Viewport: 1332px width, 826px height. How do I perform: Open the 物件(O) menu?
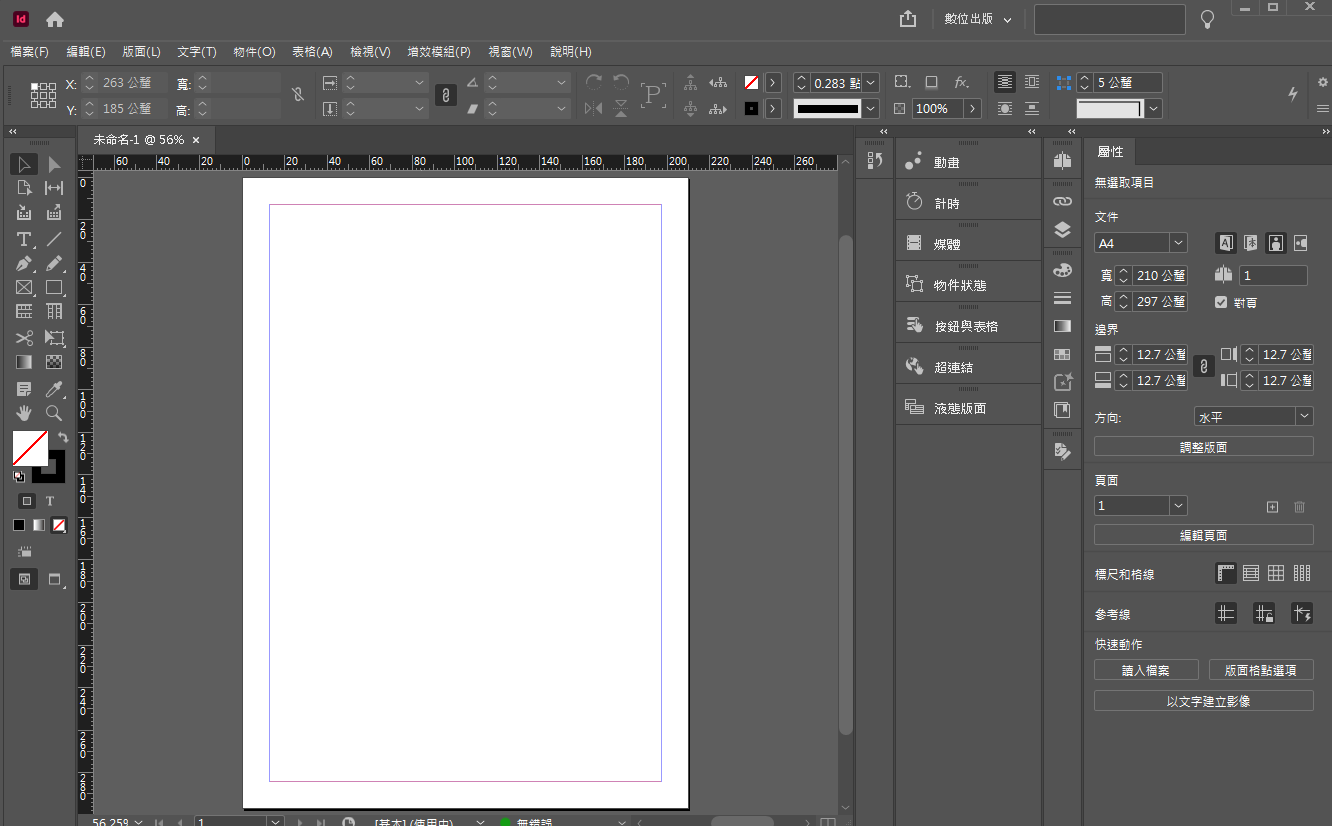point(254,52)
